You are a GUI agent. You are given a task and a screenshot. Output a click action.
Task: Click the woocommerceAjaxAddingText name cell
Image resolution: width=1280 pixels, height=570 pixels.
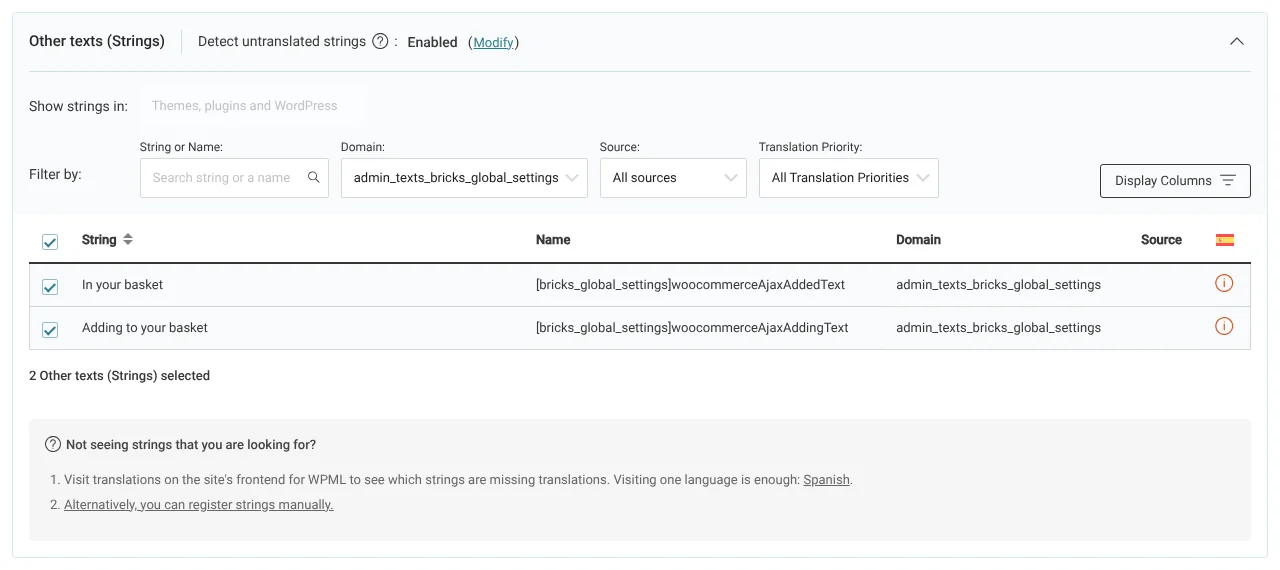click(692, 328)
